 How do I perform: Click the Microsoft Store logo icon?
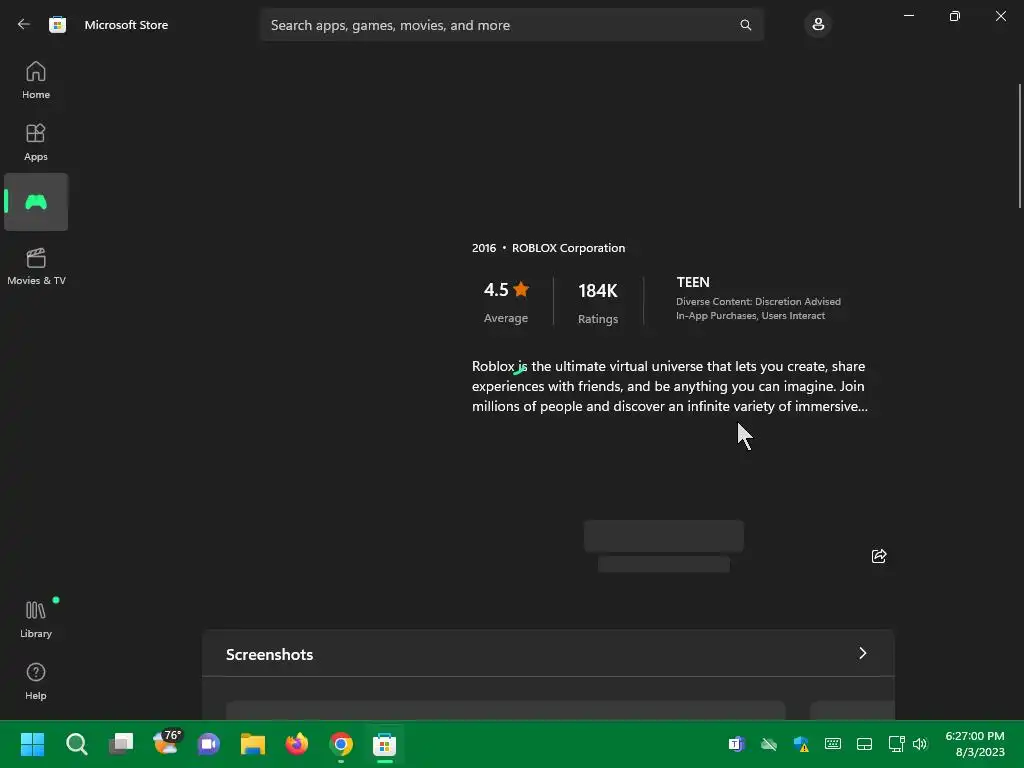tap(57, 25)
